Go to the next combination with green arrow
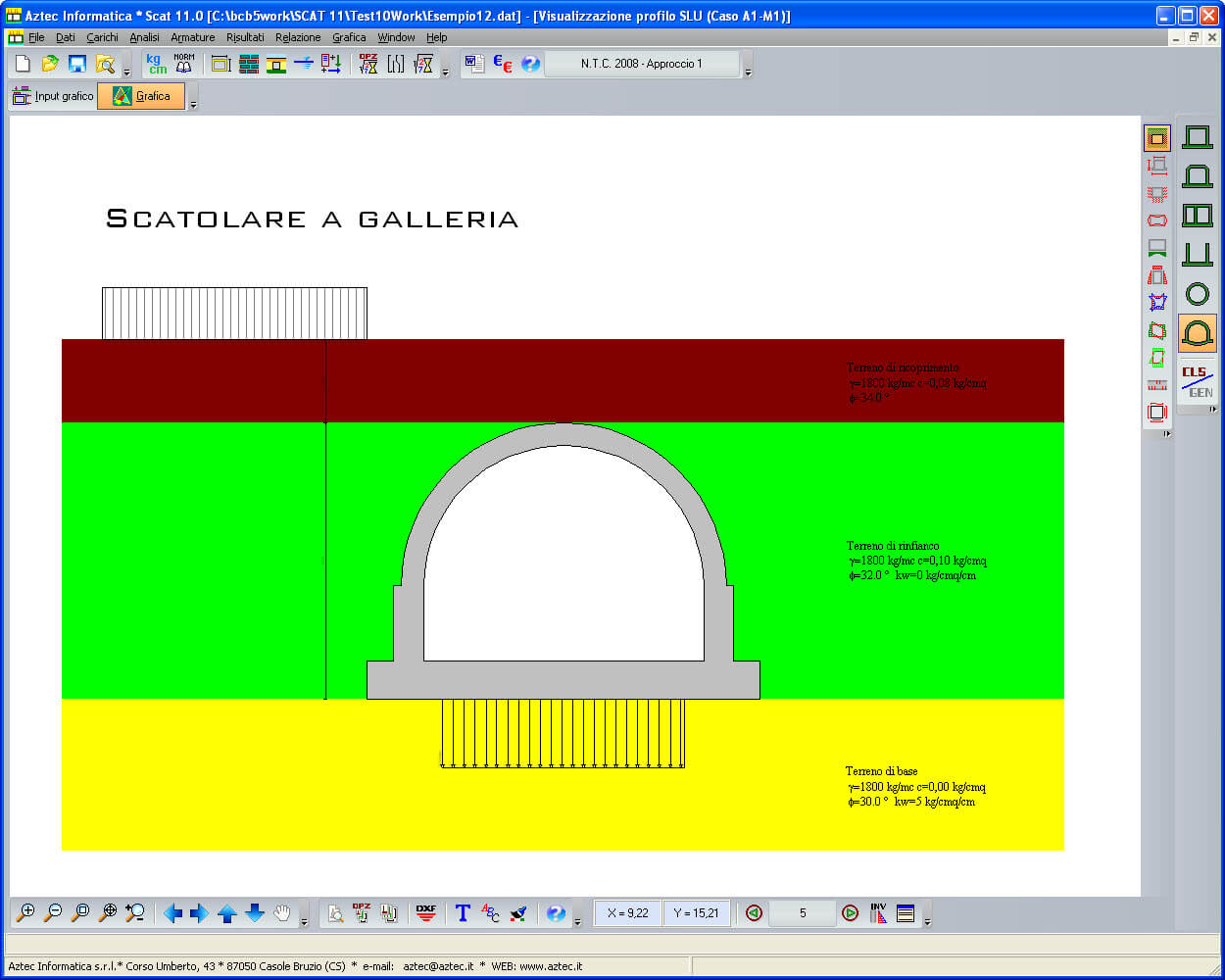The image size is (1225, 980). point(850,913)
